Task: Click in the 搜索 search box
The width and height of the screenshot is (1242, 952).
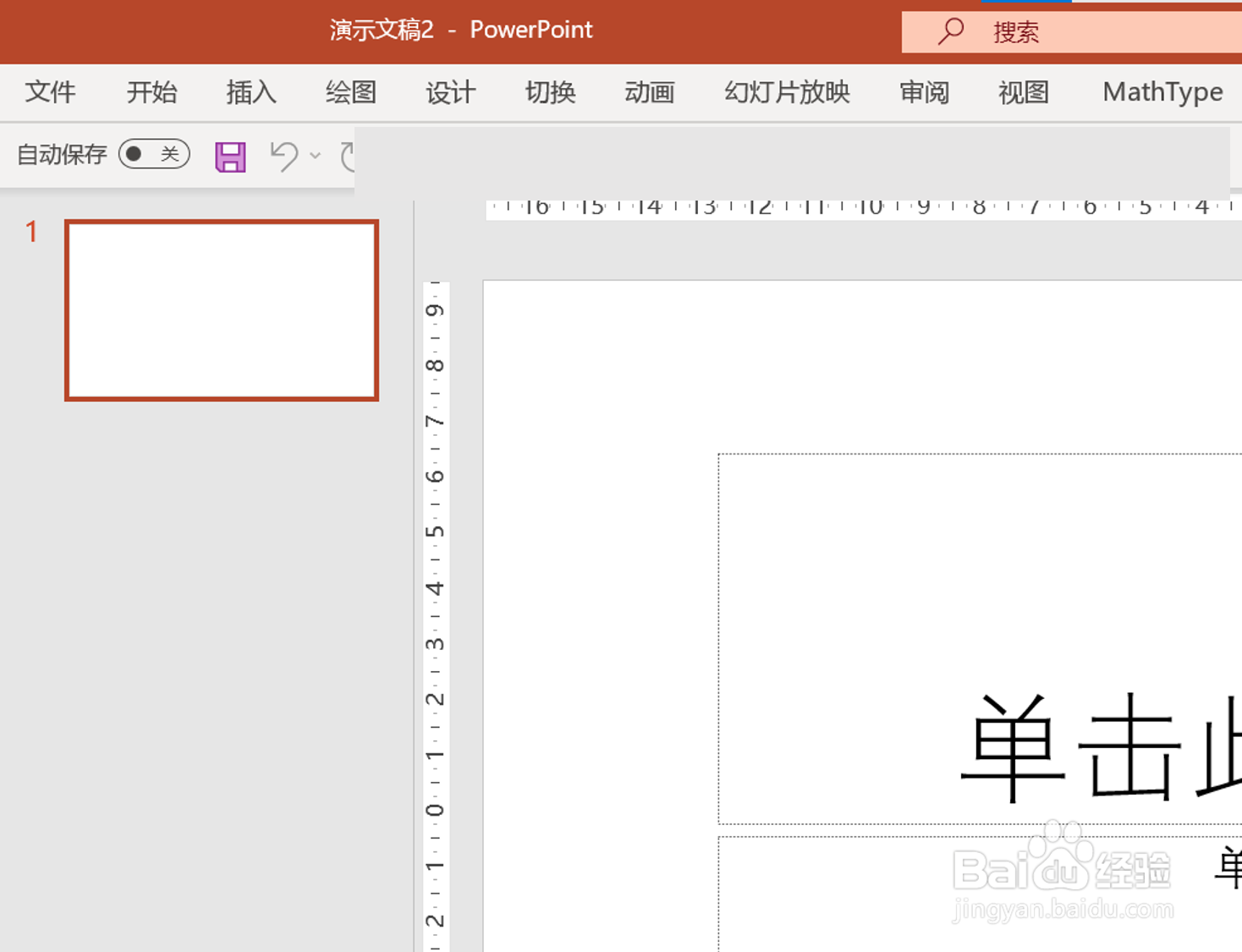Action: click(x=1072, y=31)
